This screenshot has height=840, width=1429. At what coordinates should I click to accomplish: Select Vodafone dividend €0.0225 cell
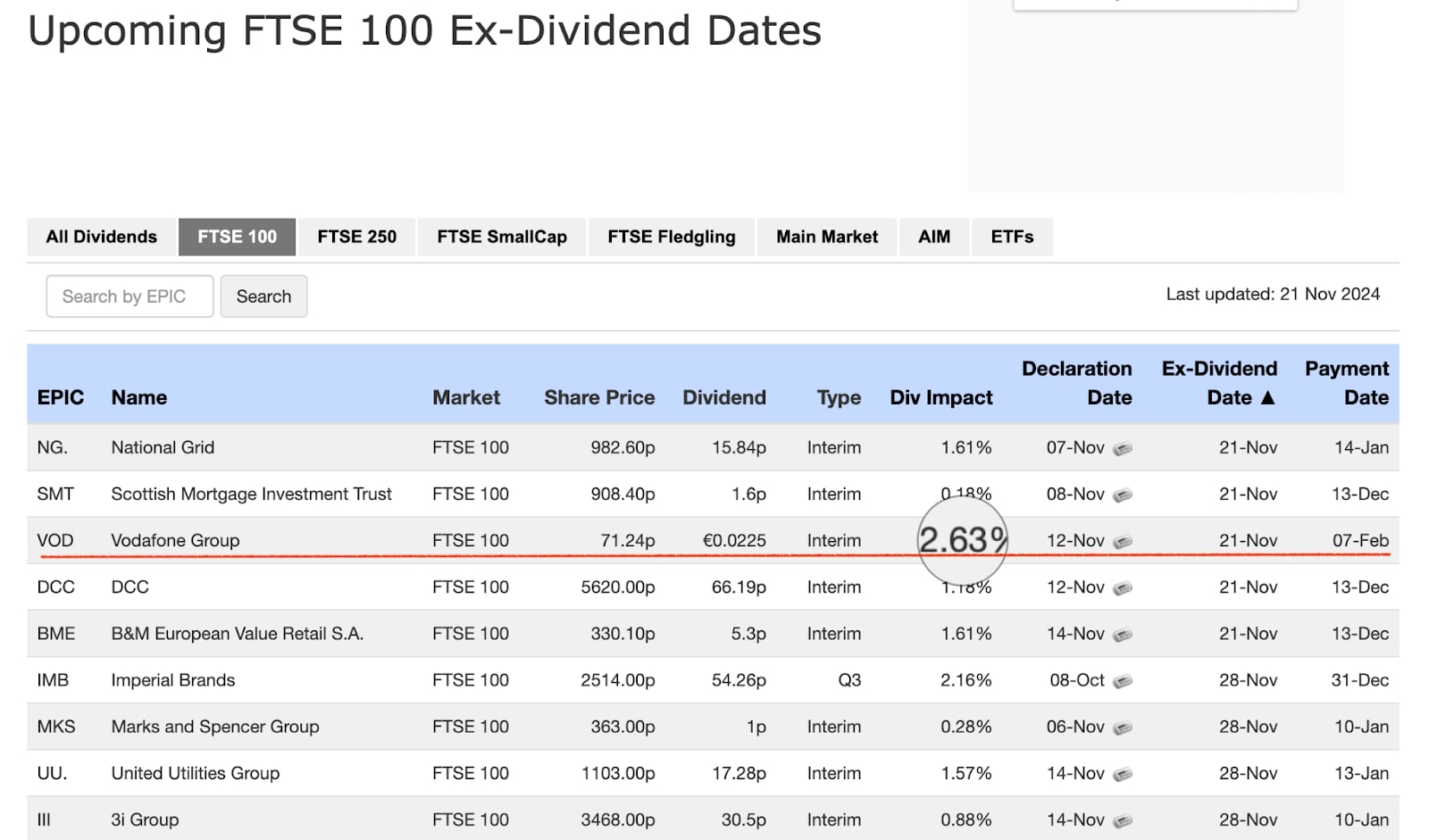(x=734, y=540)
